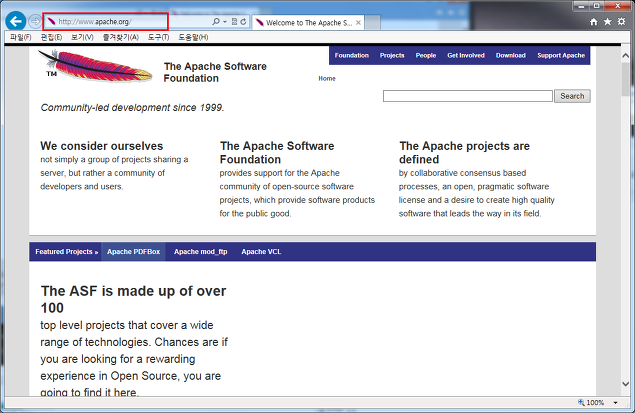This screenshot has height=413, width=635.
Task: Click the site search text field
Action: (468, 96)
